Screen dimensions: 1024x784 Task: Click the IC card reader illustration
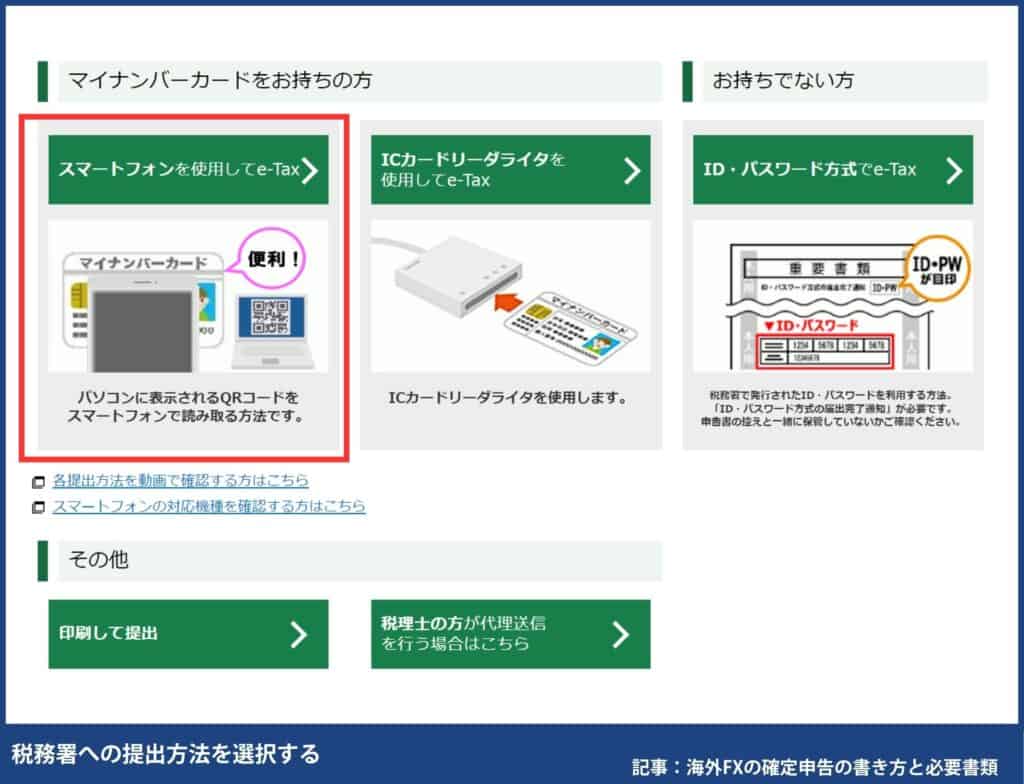(x=511, y=297)
